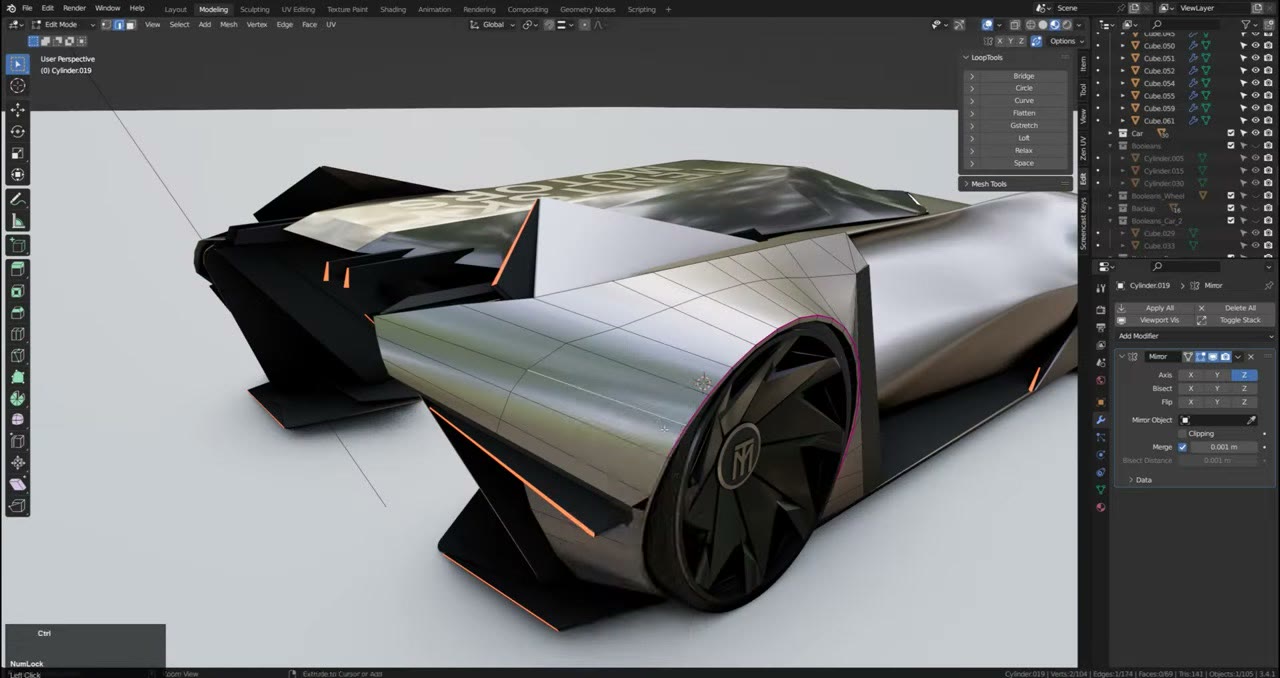Switch to the UV Editing workspace tab
Viewport: 1280px width, 678px height.
(x=298, y=9)
